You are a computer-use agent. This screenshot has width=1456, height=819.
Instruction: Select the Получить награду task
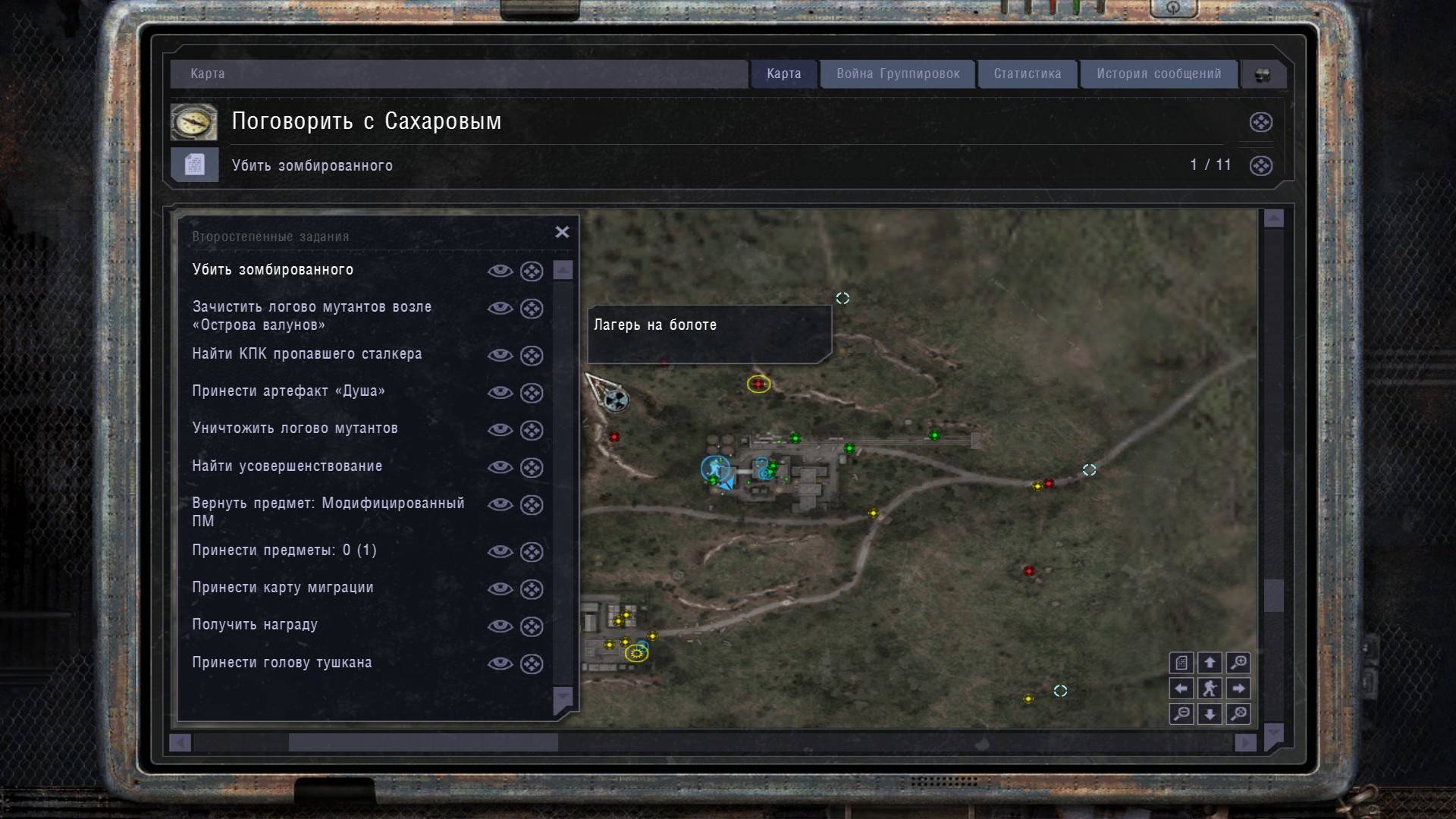click(255, 625)
